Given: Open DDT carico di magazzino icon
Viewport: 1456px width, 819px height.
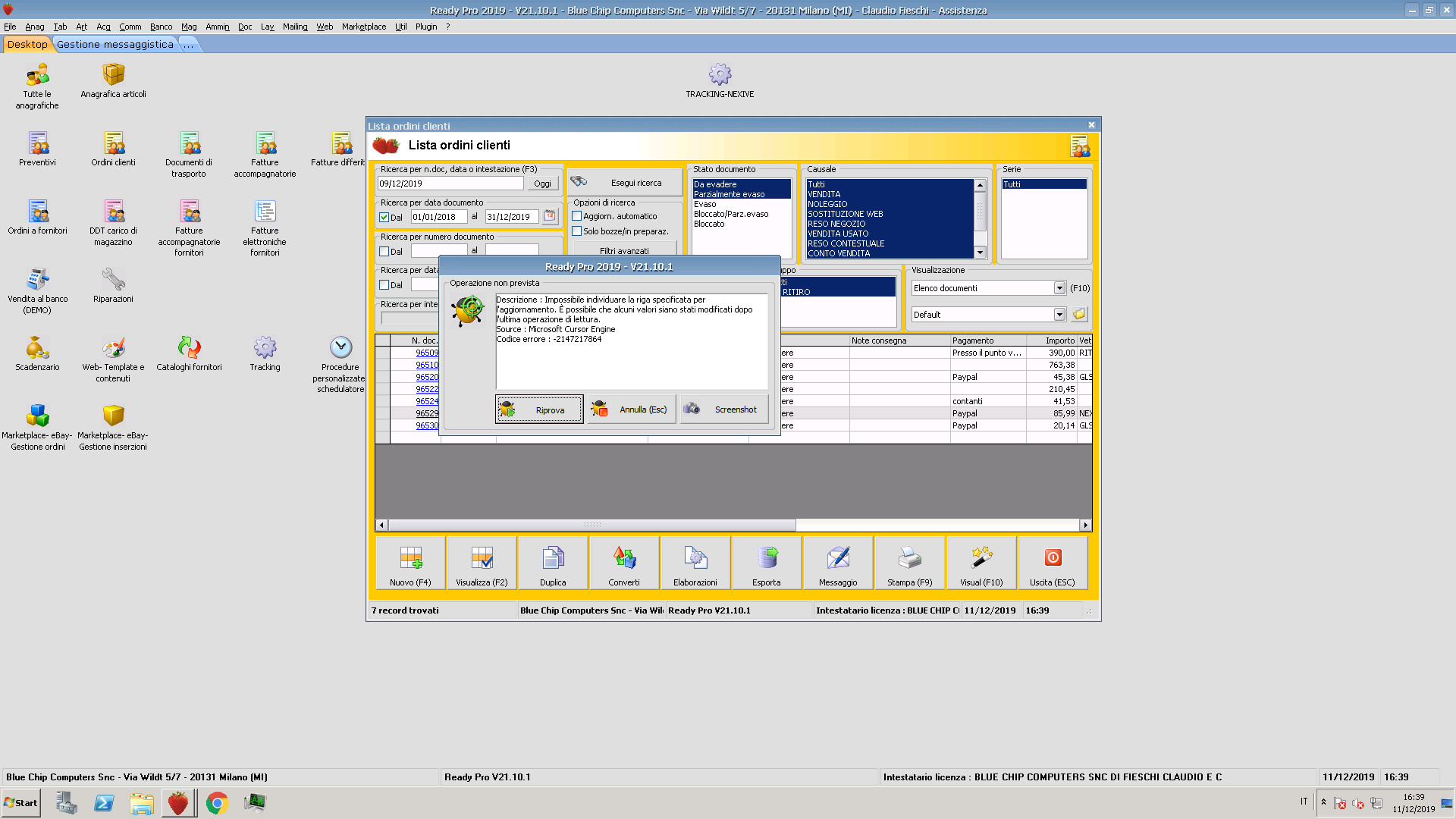Looking at the screenshot, I should 113,223.
